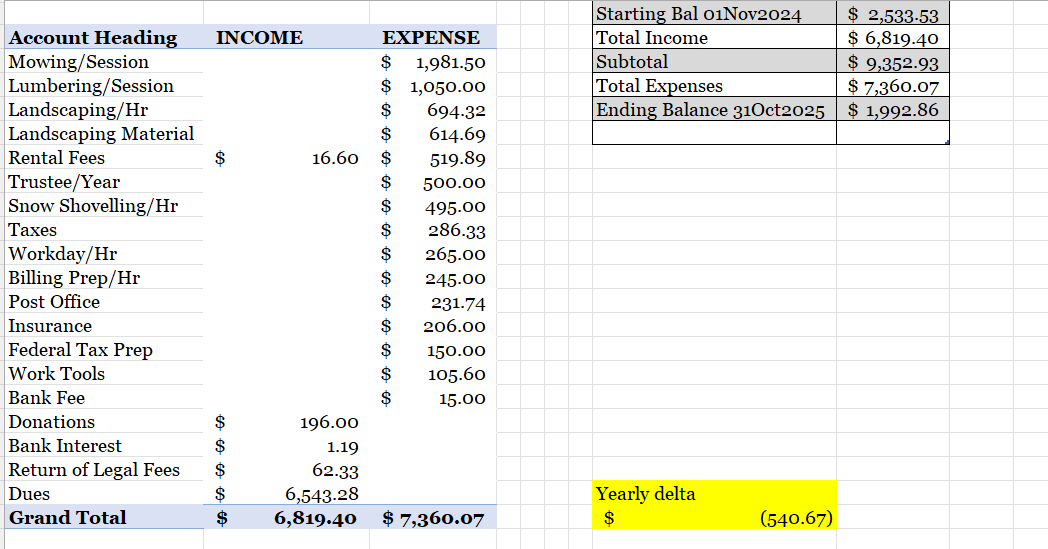
Task: Click the INCOME column header cell
Action: [260, 38]
